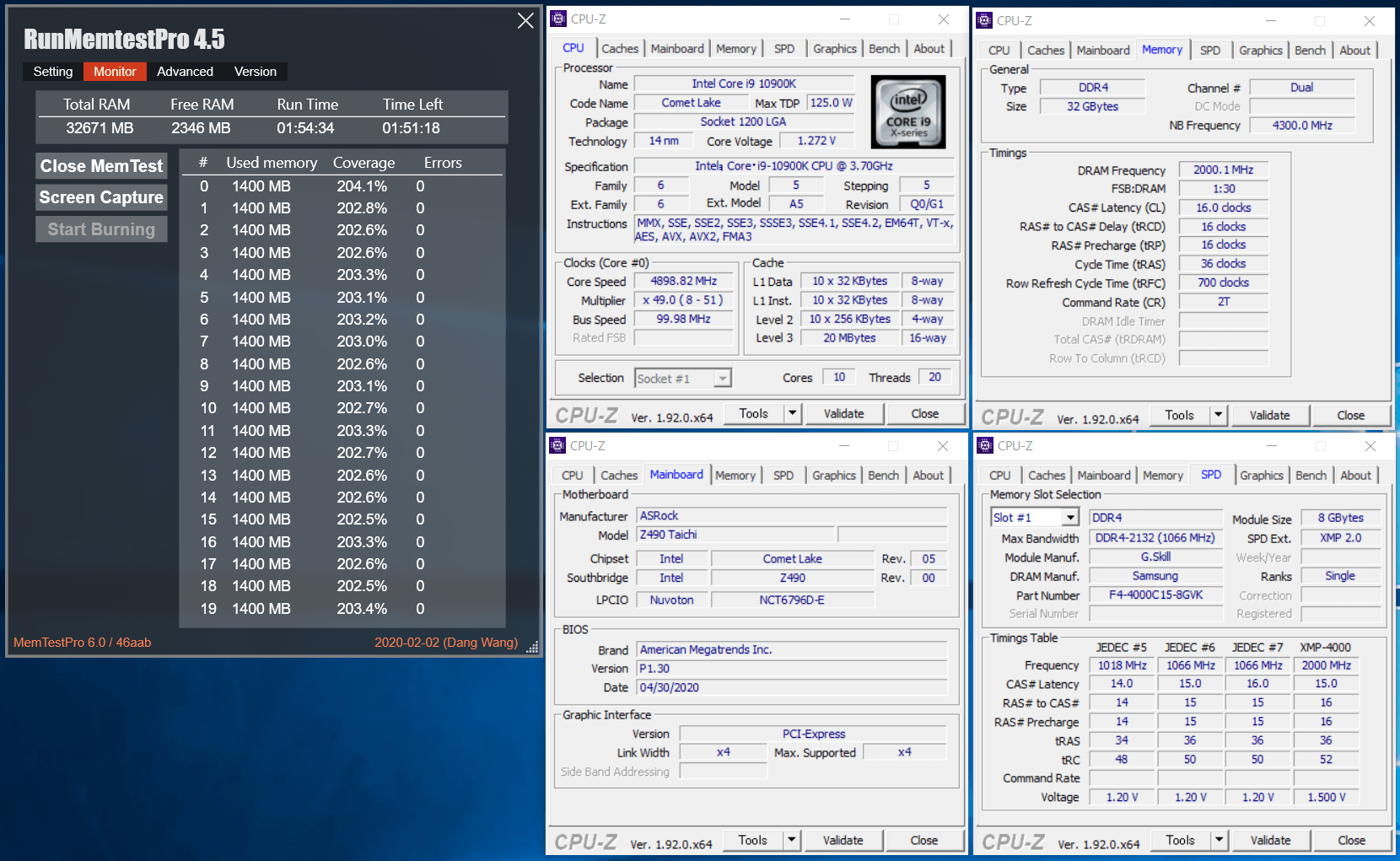The image size is (1400, 861).
Task: Select Memory tab in SPD CPU-Z window
Action: 1163,476
